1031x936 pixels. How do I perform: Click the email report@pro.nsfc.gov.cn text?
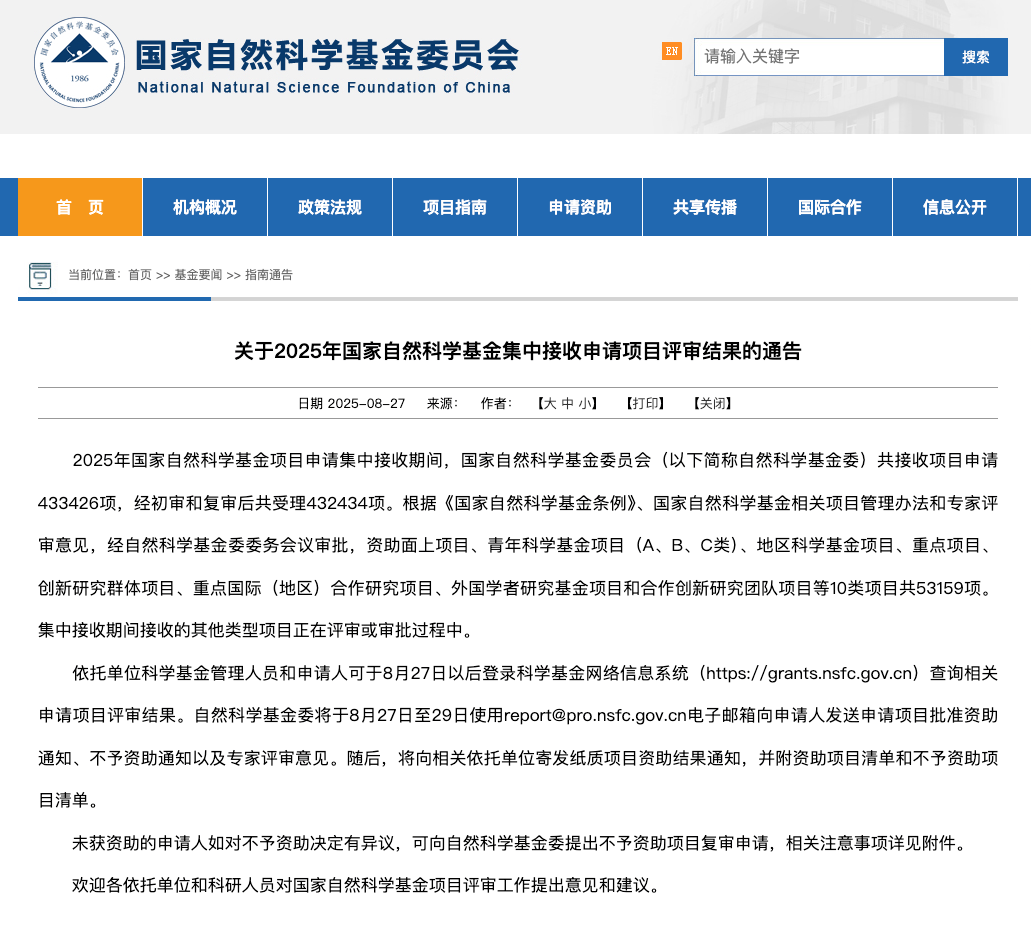click(x=595, y=715)
